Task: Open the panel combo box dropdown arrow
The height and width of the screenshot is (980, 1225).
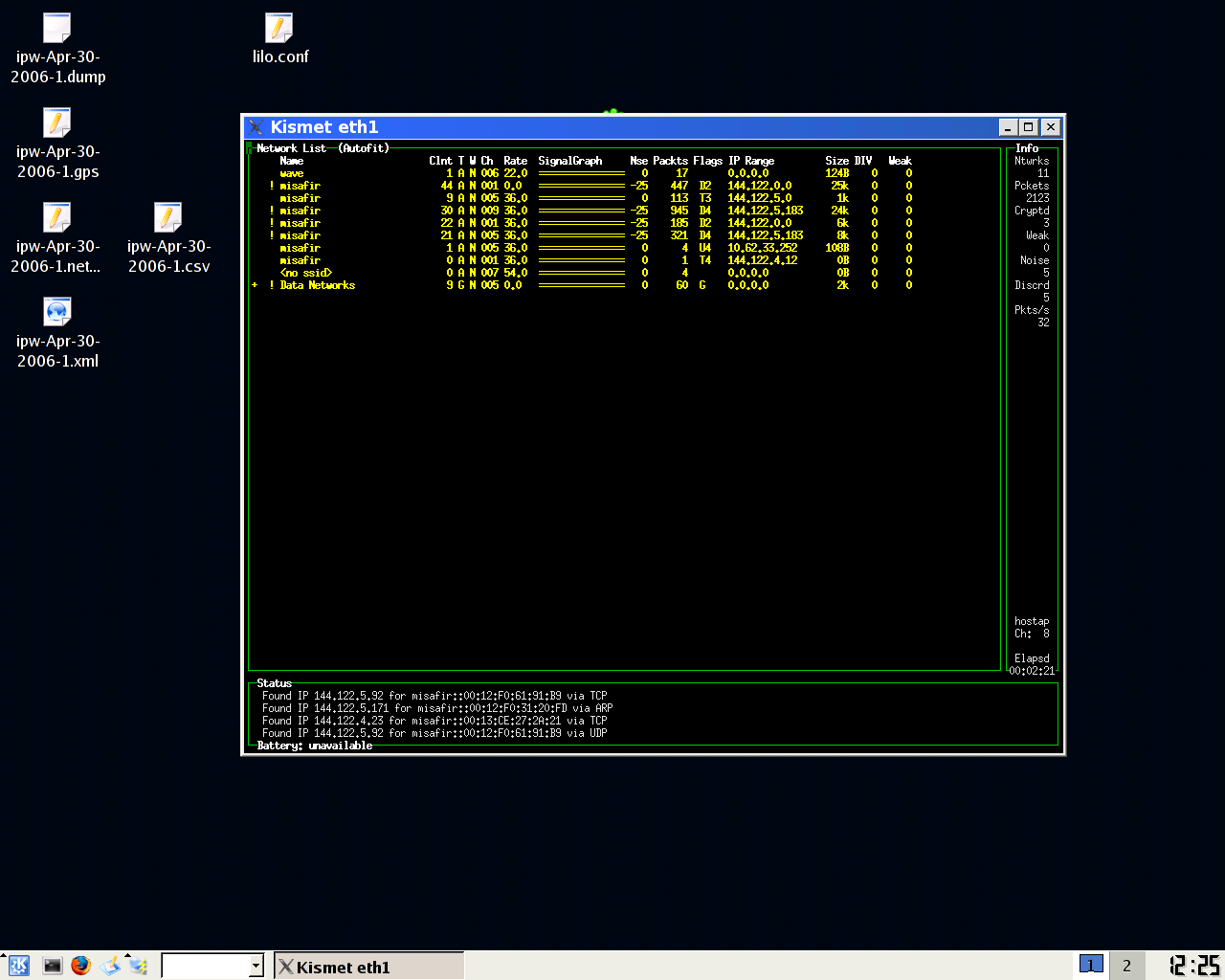Action: point(256,967)
